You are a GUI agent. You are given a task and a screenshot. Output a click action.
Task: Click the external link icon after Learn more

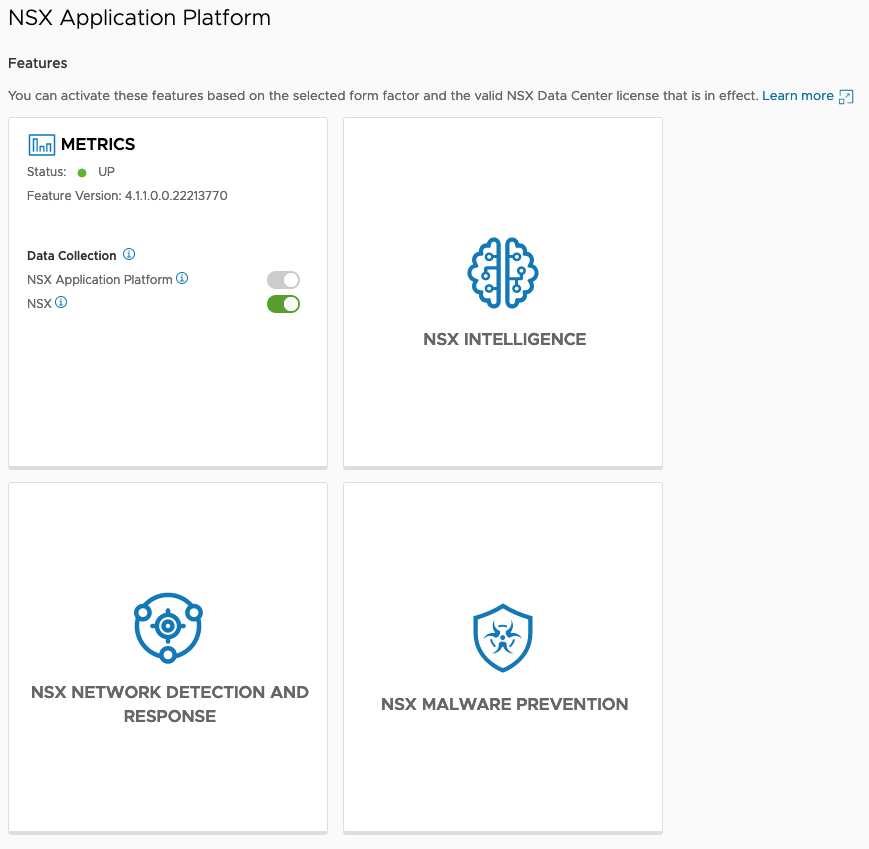click(846, 96)
